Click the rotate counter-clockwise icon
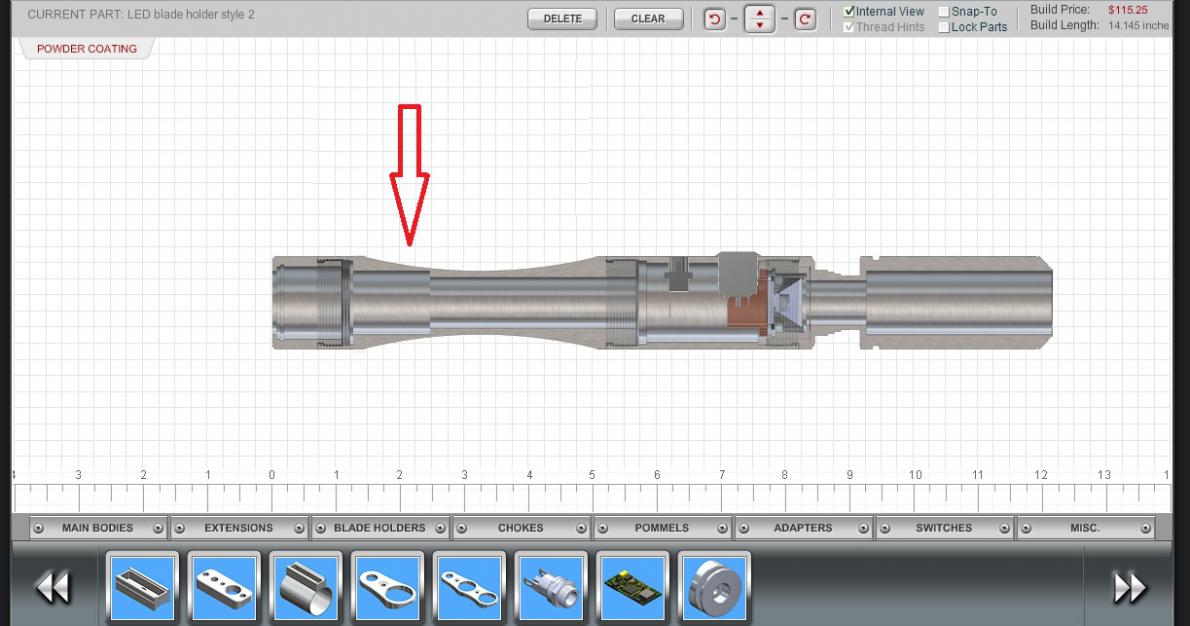The image size is (1190, 626). click(714, 19)
